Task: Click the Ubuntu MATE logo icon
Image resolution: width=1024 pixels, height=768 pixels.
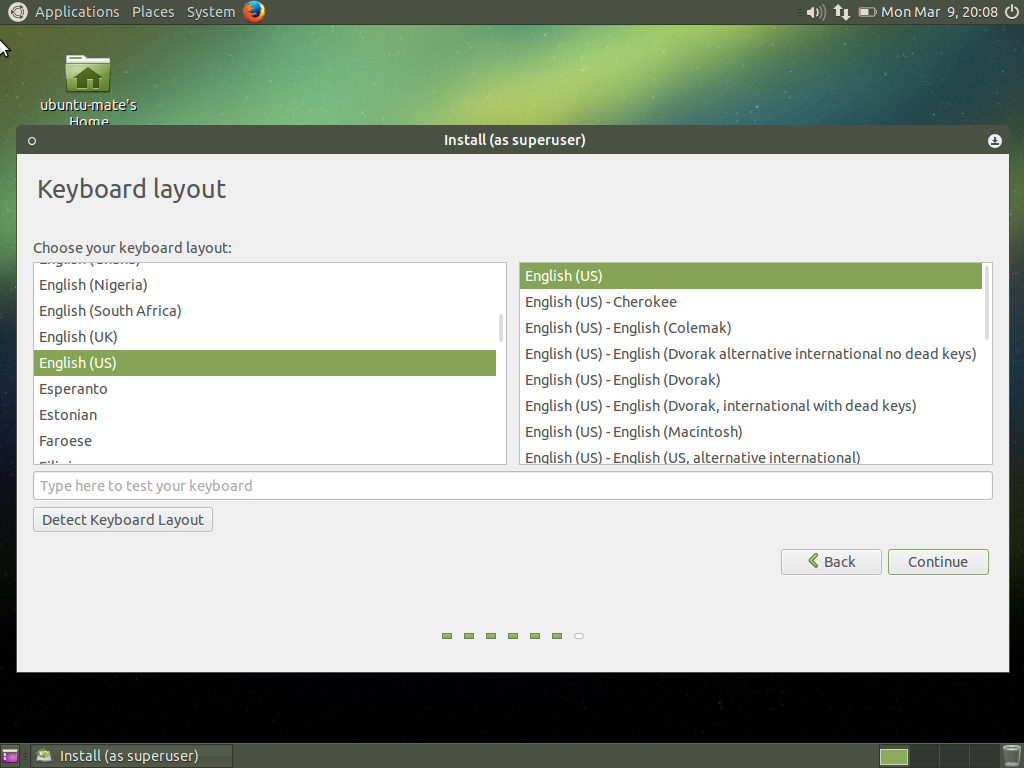Action: [x=18, y=12]
